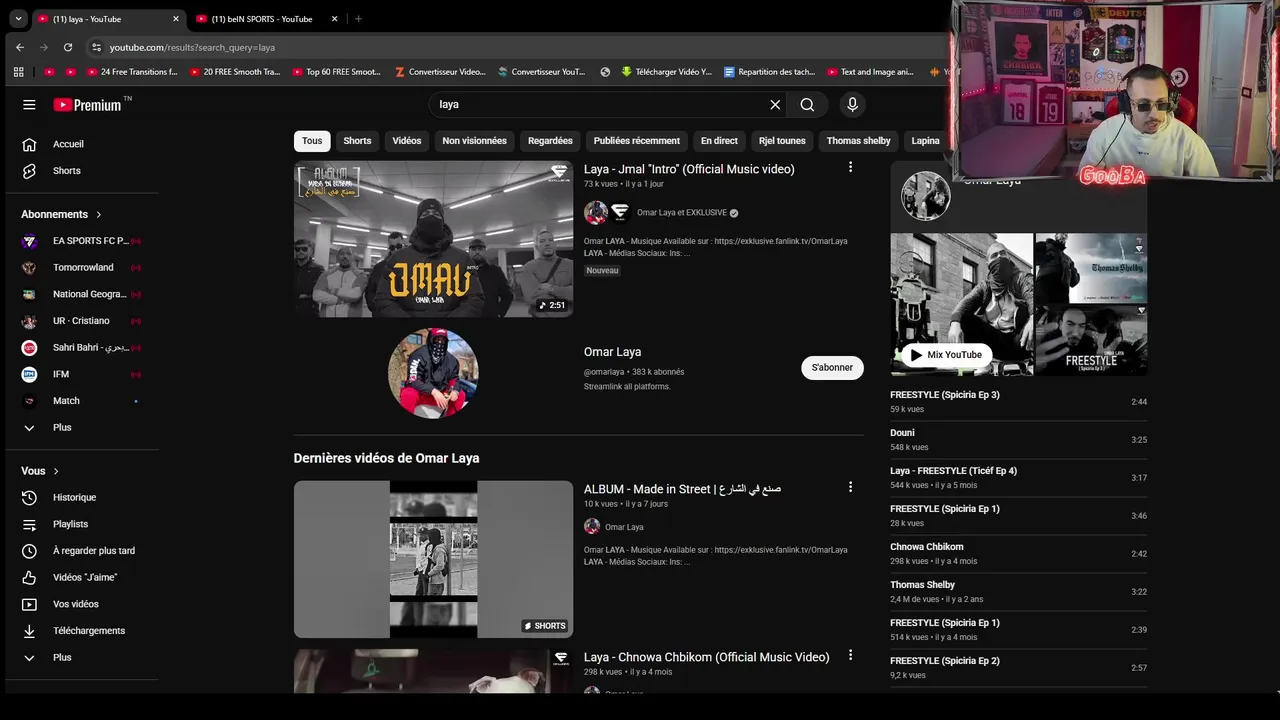Open Laya - Chnowa Chbikom video title
This screenshot has width=1280, height=720.
(706, 657)
